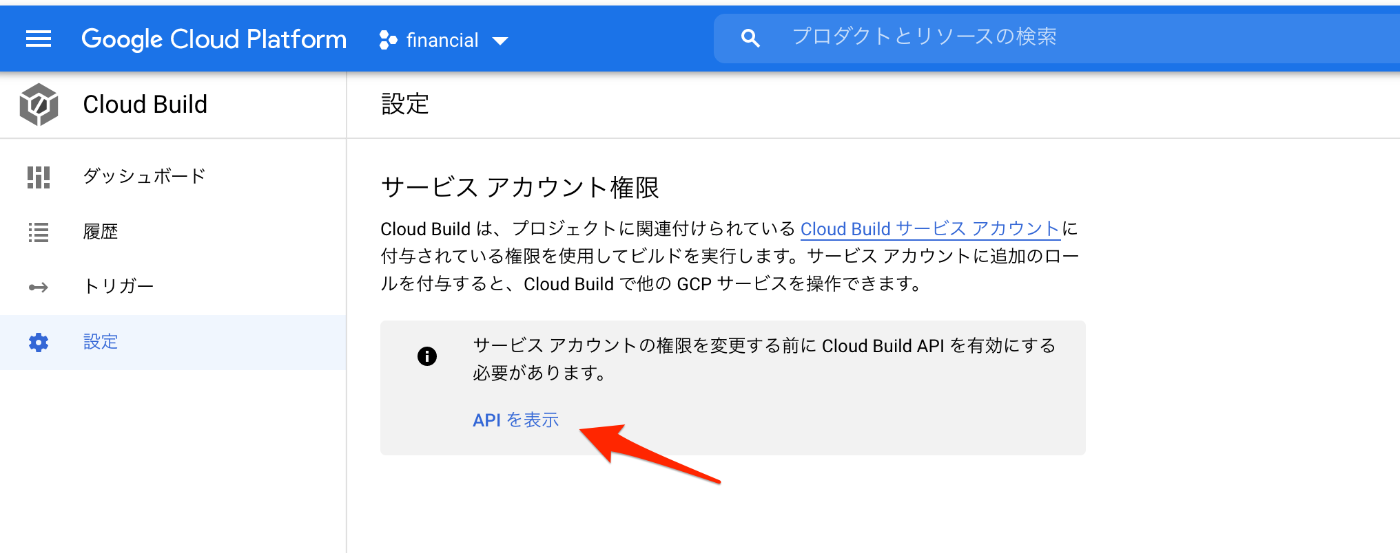
Task: Click the notice text about enabling Cloud Build API
Action: tap(764, 360)
